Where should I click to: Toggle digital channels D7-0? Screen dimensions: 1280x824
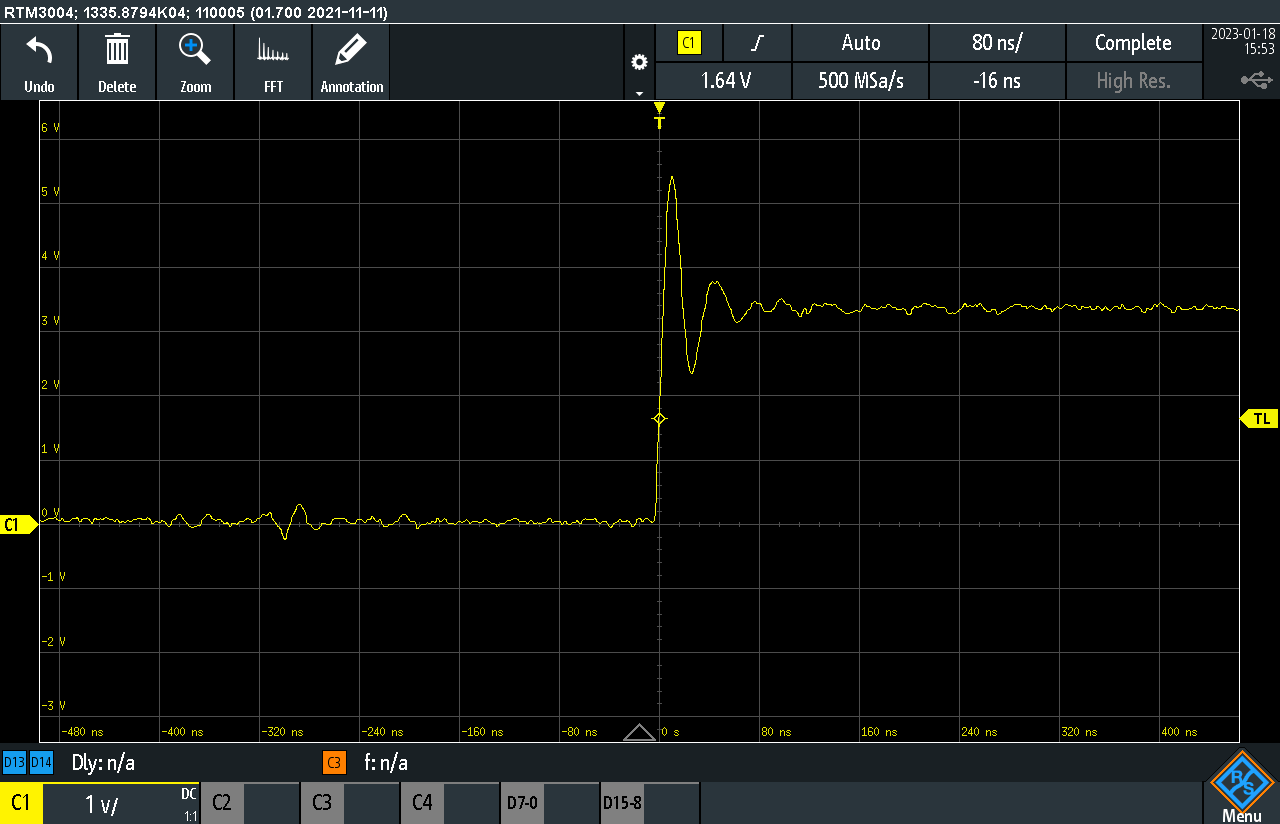point(521,802)
